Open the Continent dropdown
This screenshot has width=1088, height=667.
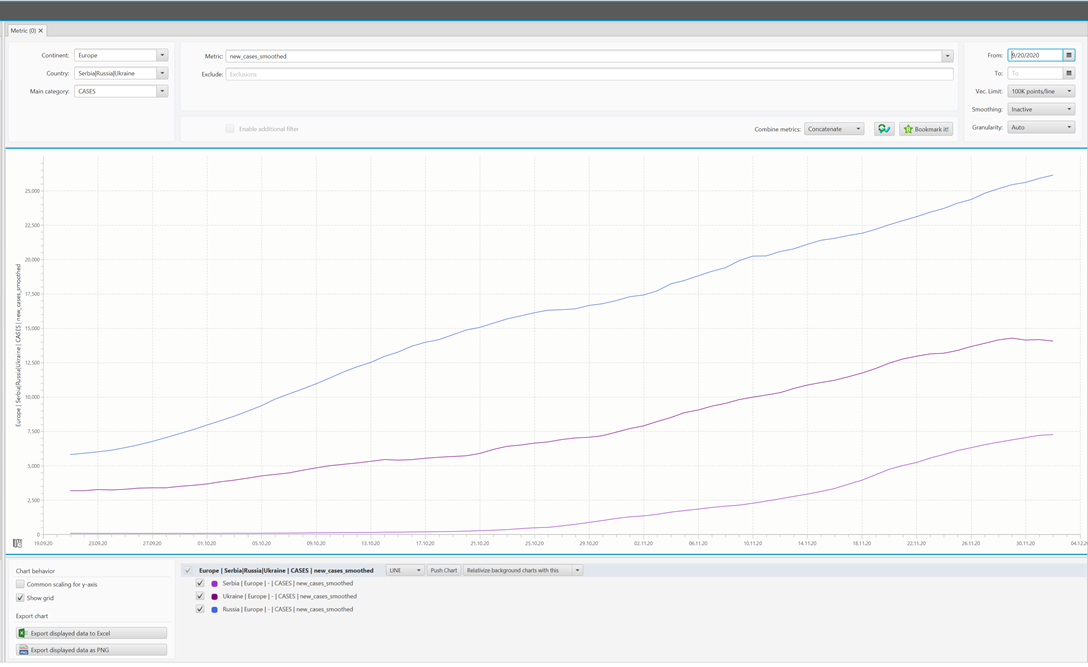pos(162,56)
